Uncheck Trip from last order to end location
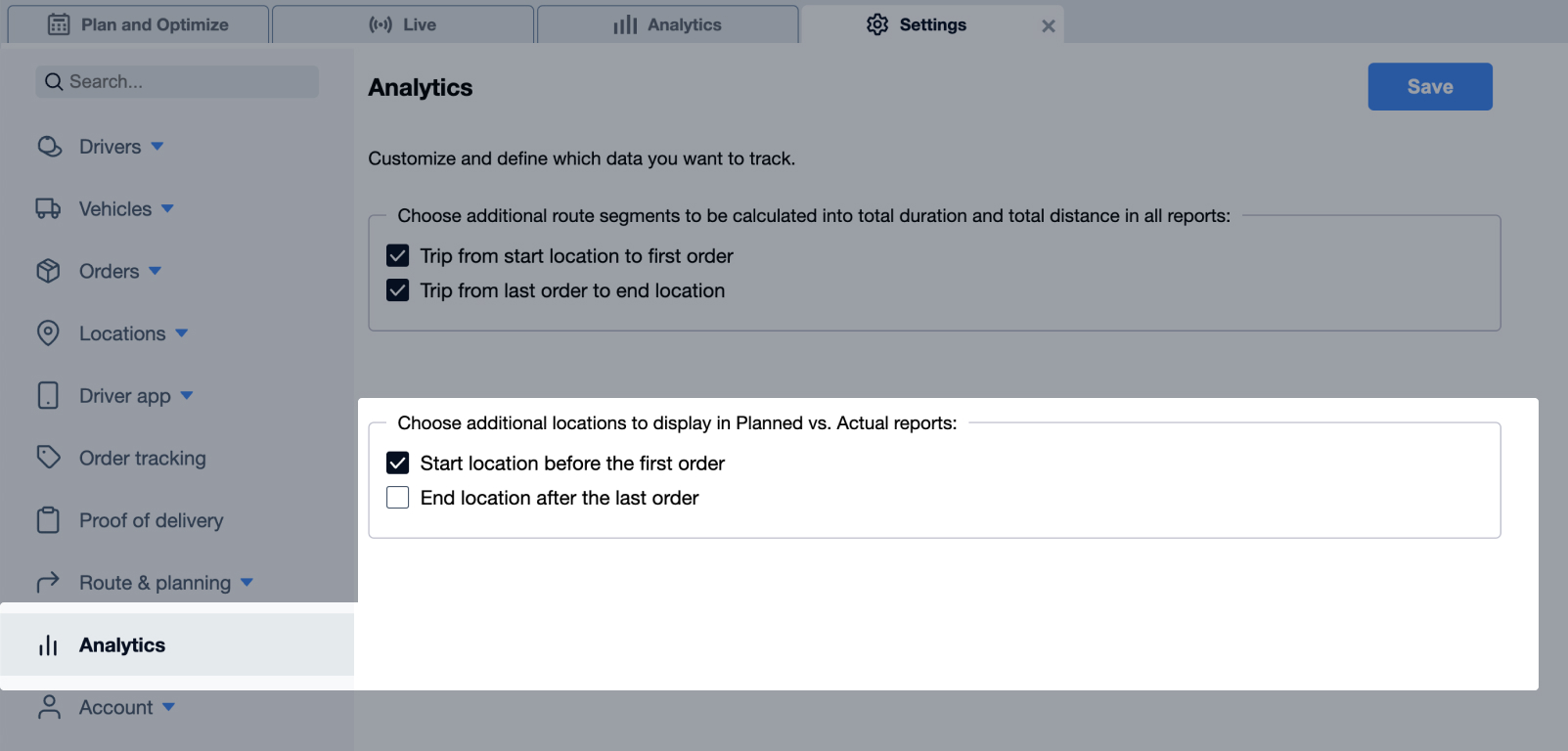The image size is (1568, 751). [398, 290]
